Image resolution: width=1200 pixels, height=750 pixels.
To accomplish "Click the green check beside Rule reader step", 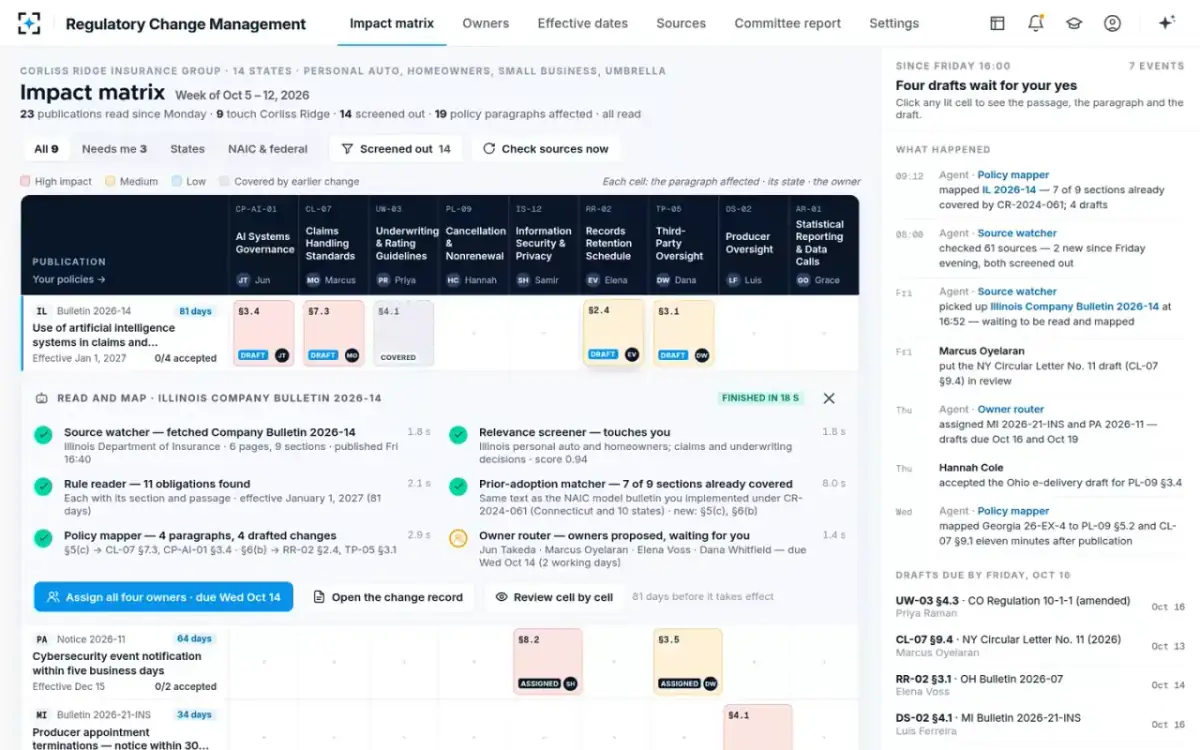I will coord(43,486).
